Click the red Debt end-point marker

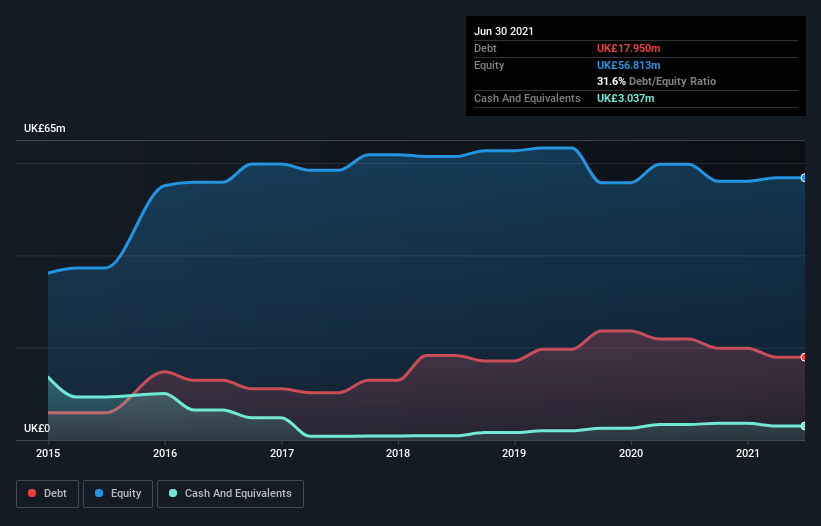(x=804, y=357)
